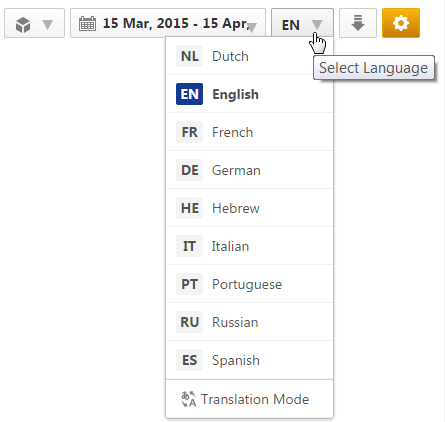445x422 pixels.
Task: Open the orange gear settings button
Action: pos(401,23)
